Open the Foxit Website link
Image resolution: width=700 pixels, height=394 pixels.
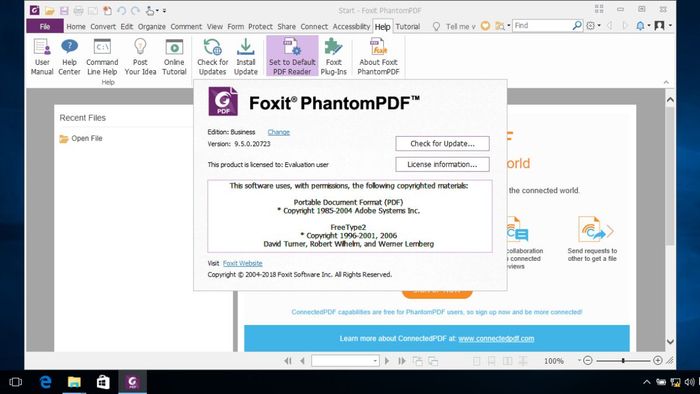(x=242, y=263)
